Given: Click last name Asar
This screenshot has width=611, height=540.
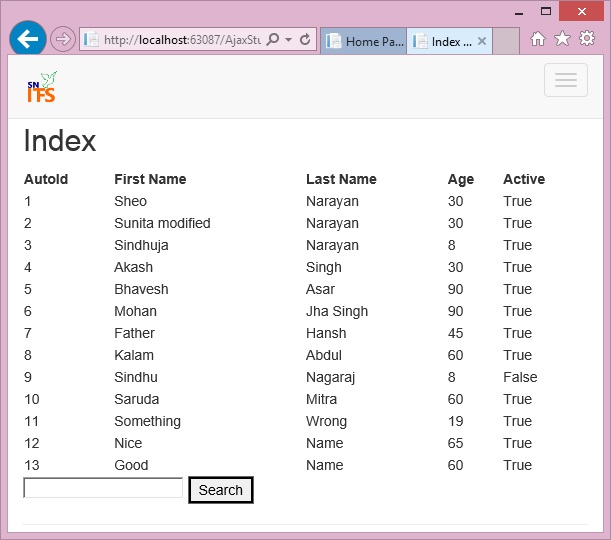Looking at the screenshot, I should (x=320, y=289).
